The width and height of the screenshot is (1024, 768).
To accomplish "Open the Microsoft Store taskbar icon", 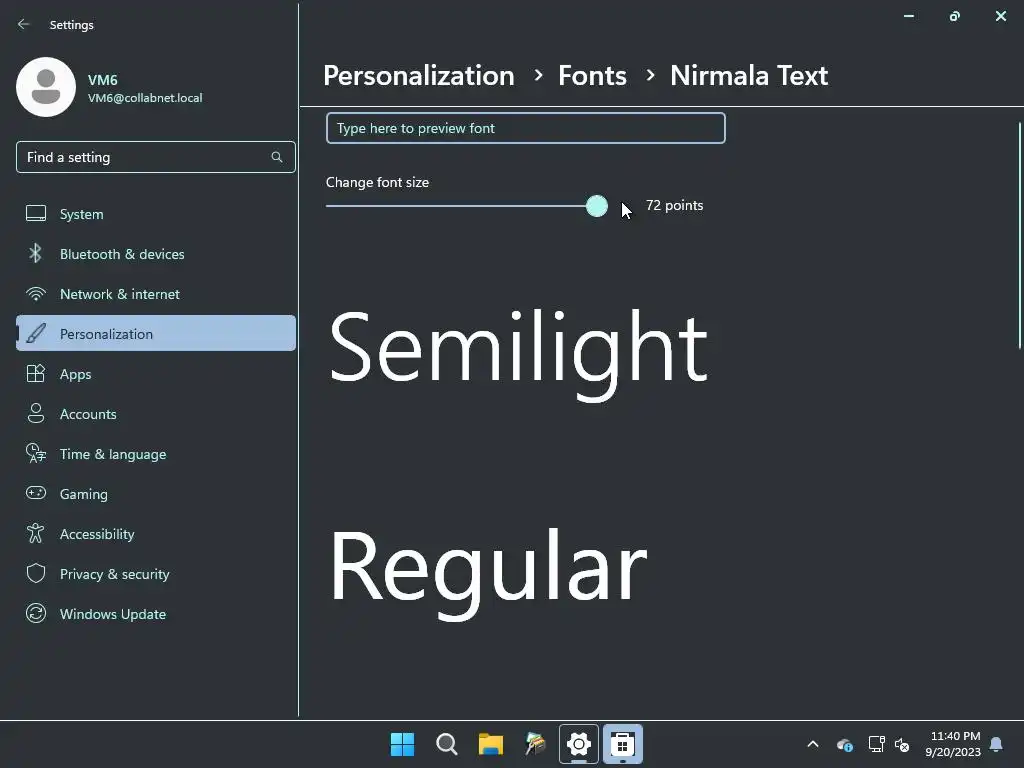I will click(622, 744).
